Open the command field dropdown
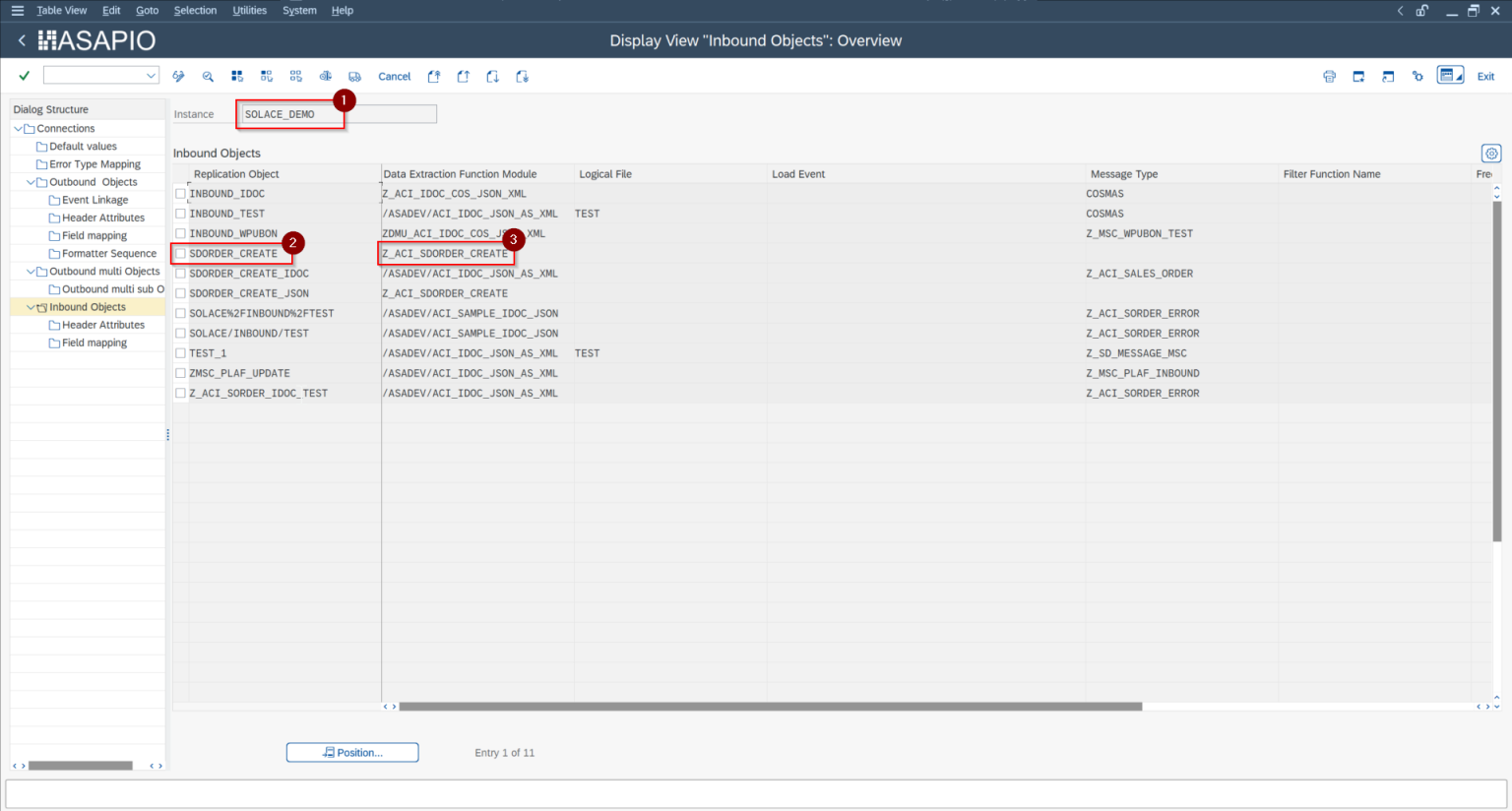The width and height of the screenshot is (1512, 811). pos(151,75)
